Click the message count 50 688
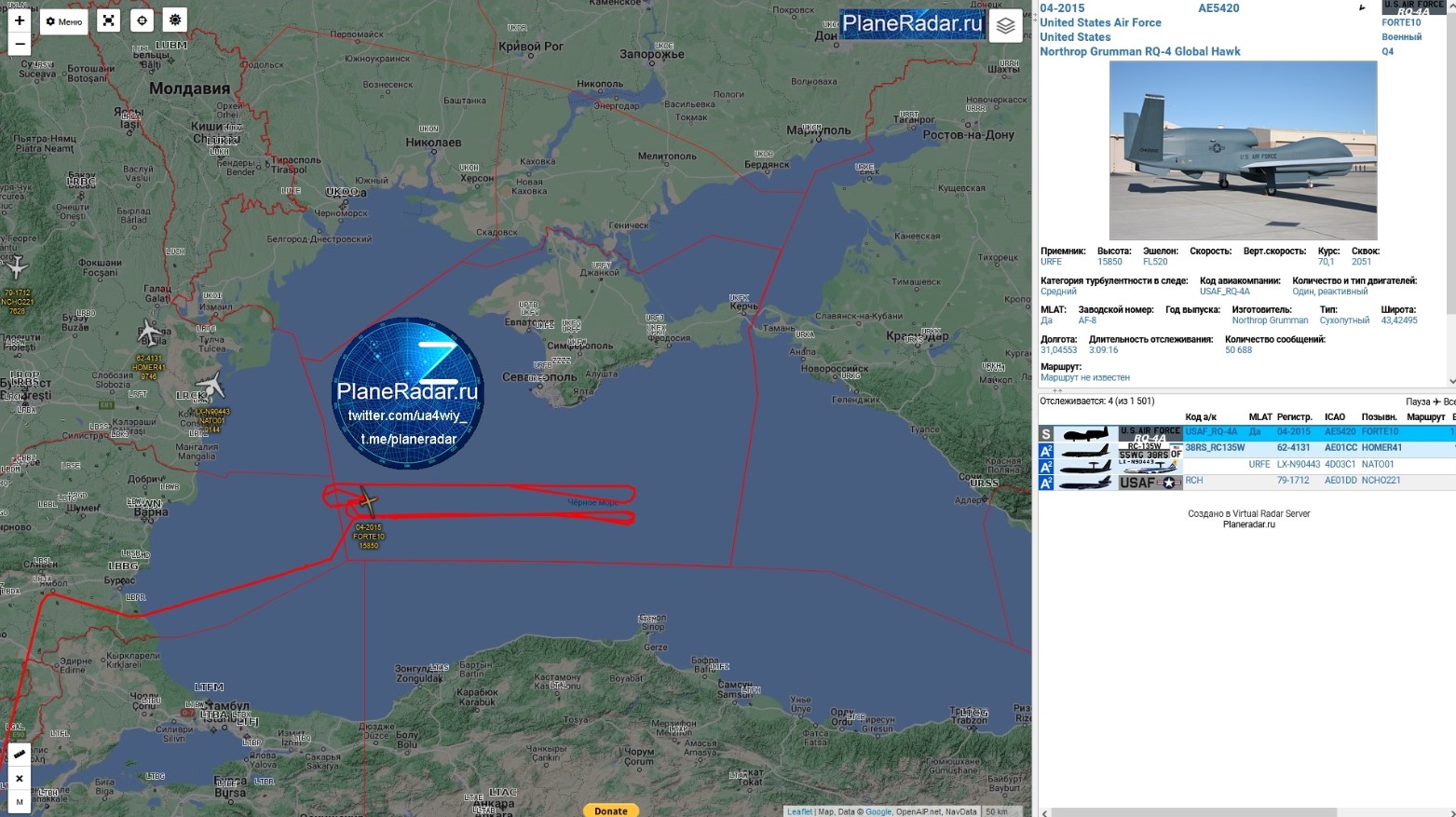 (x=1239, y=350)
